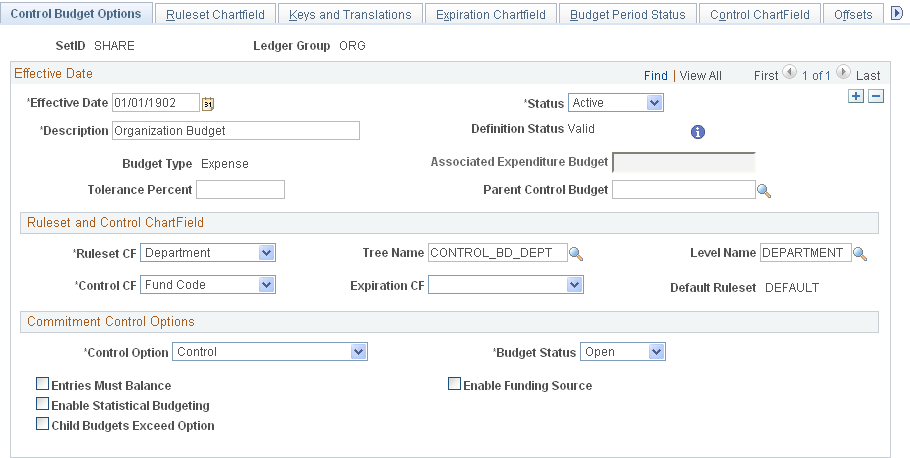This screenshot has height=458, width=910.
Task: Click the '1 of 1' row counter
Action: click(816, 75)
